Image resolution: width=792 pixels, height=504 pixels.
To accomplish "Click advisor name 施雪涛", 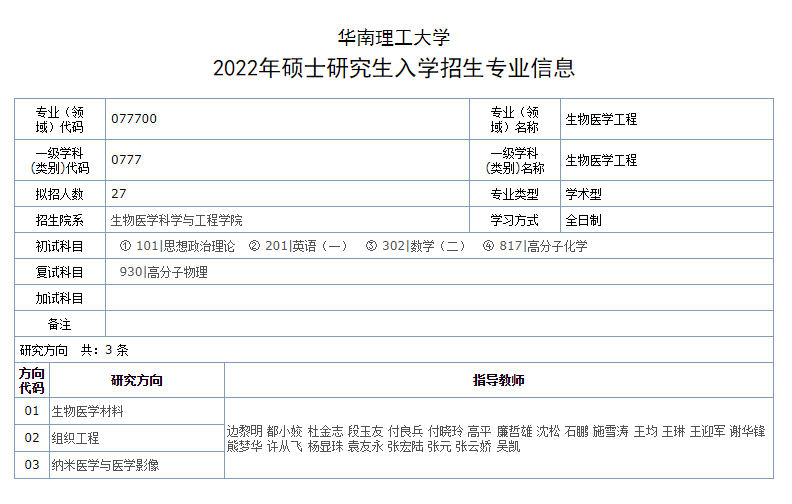I will click(611, 431).
